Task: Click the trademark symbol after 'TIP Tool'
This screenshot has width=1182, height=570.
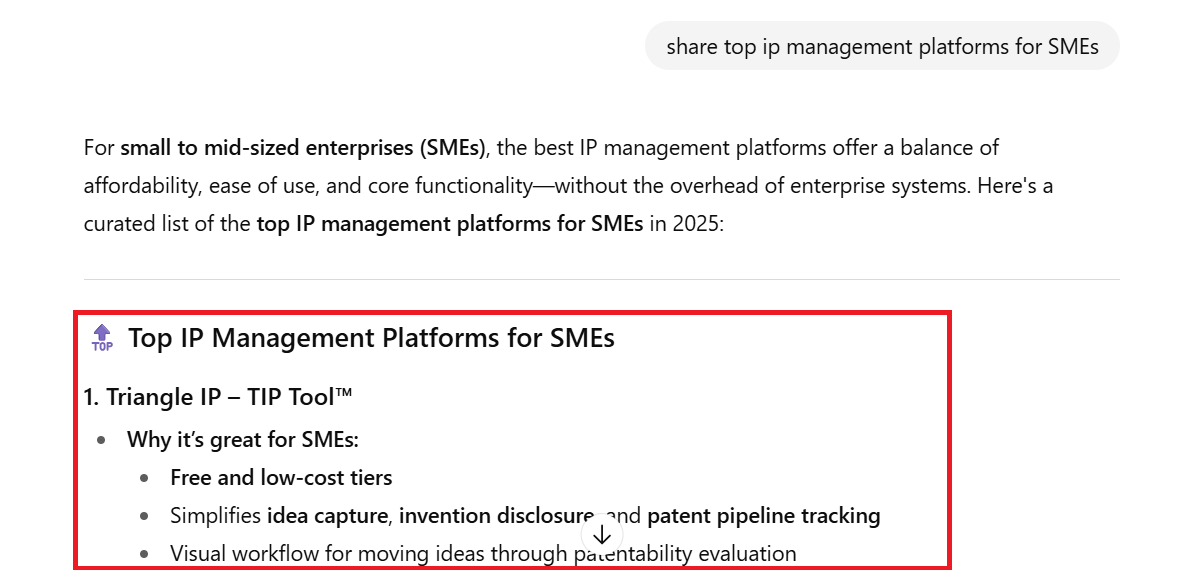Action: [x=344, y=393]
